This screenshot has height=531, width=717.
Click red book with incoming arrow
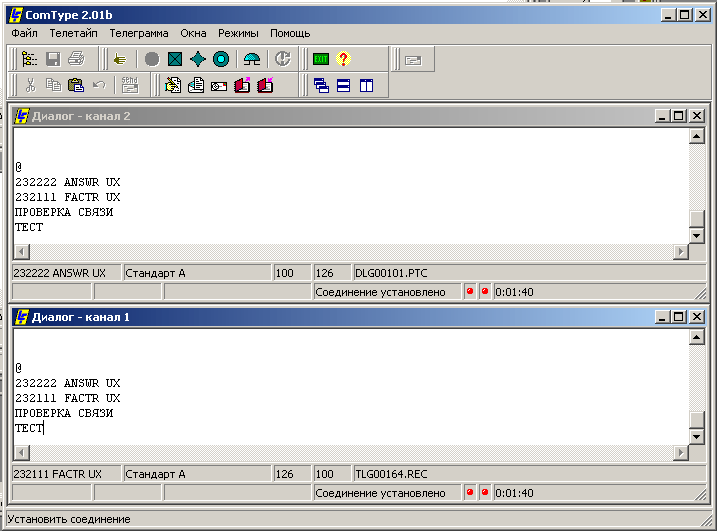(x=265, y=85)
